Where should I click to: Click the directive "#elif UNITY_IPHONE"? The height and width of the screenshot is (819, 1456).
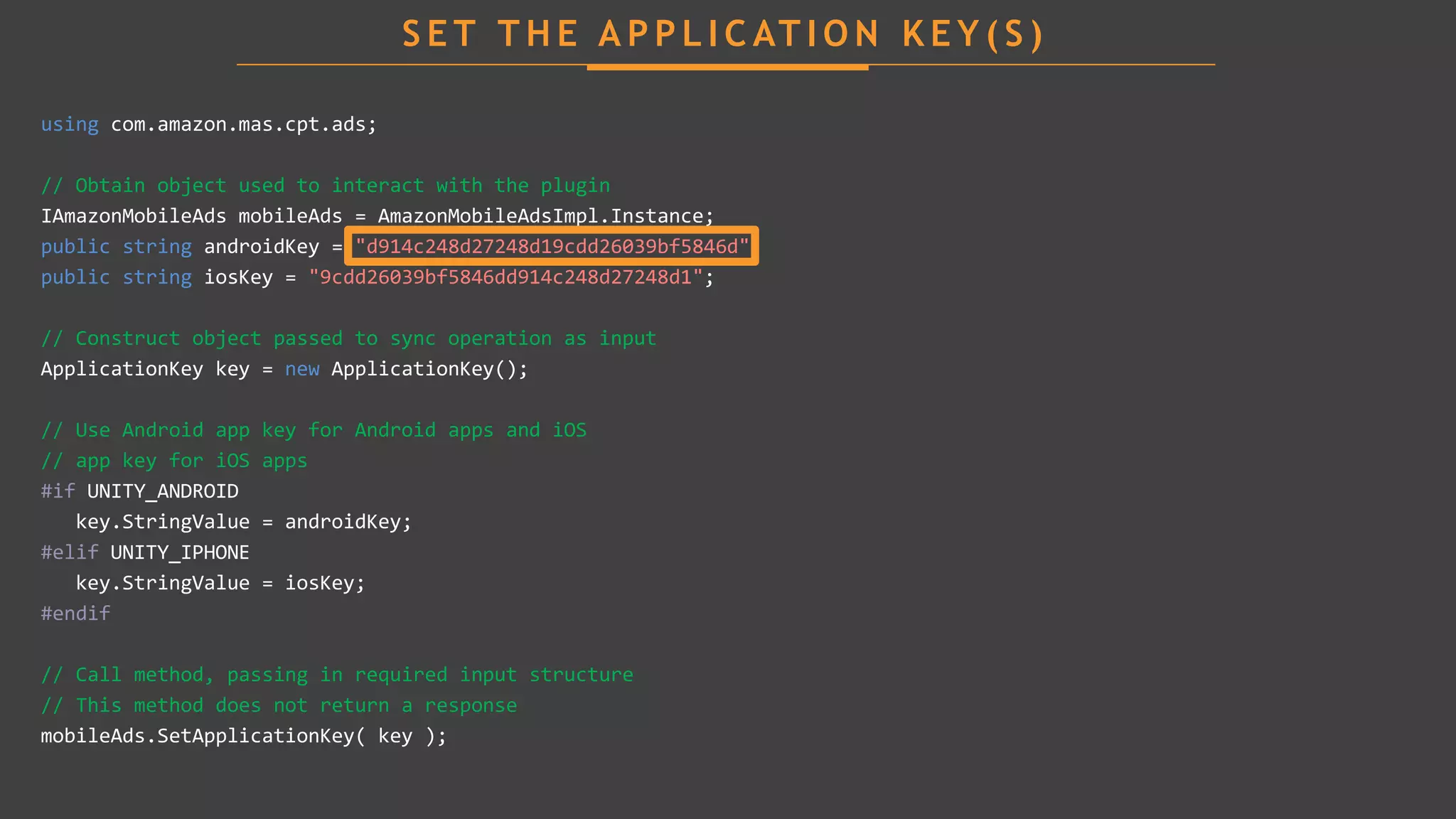pyautogui.click(x=145, y=552)
